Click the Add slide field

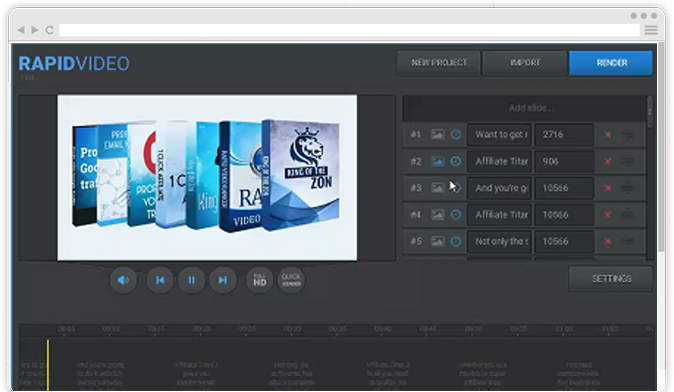pyautogui.click(x=524, y=108)
